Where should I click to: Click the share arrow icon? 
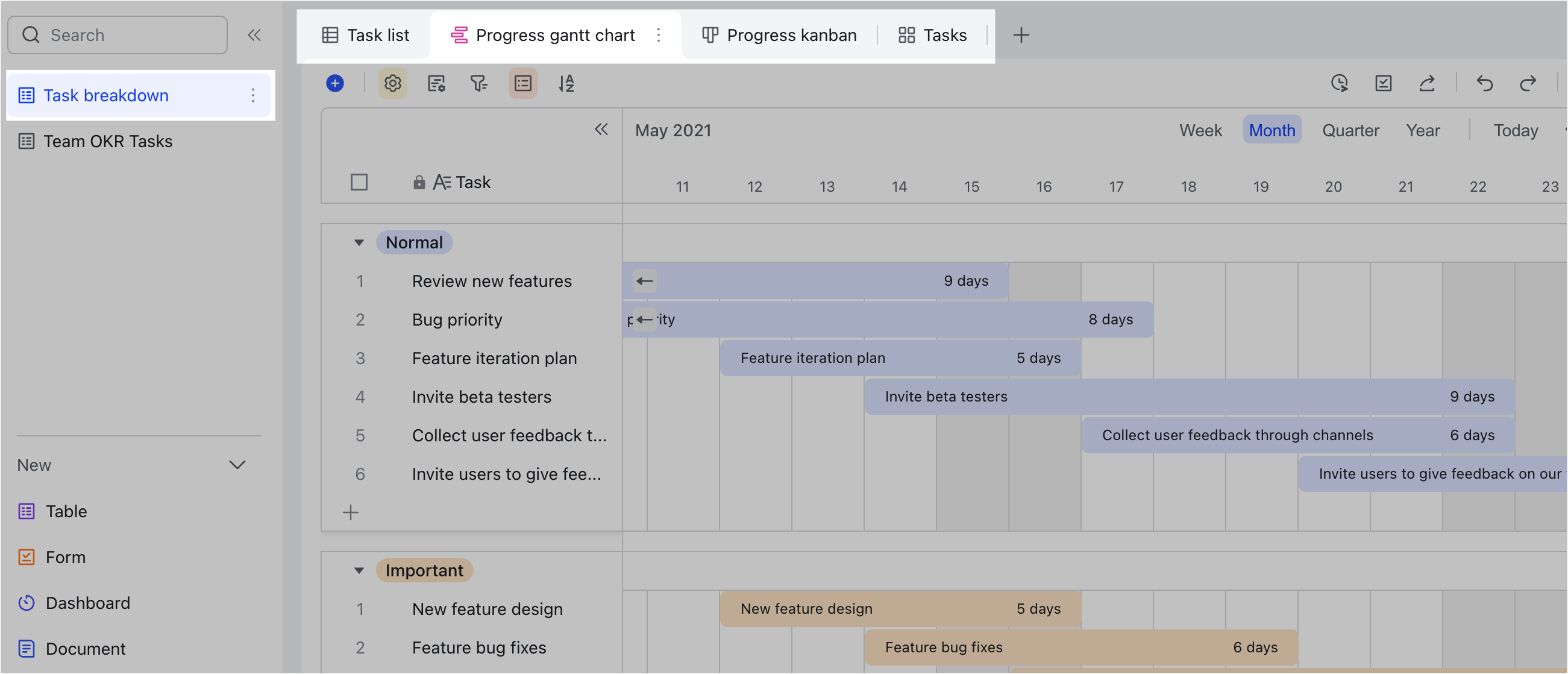point(1427,83)
